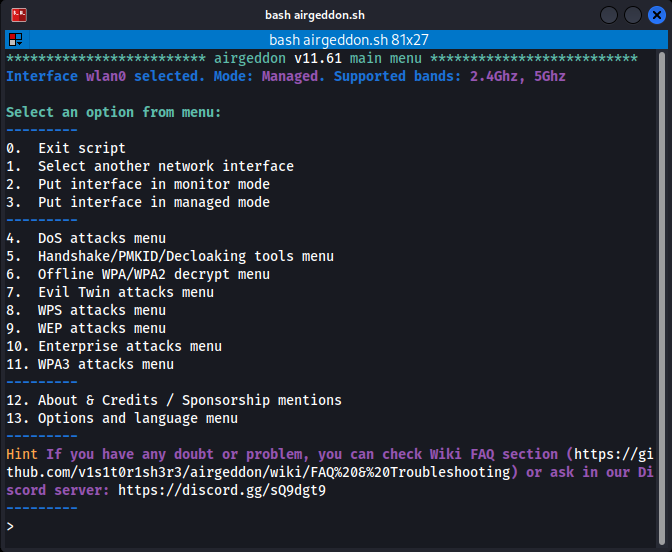Click the '>' command prompt line
The image size is (672, 552).
tap(10, 526)
